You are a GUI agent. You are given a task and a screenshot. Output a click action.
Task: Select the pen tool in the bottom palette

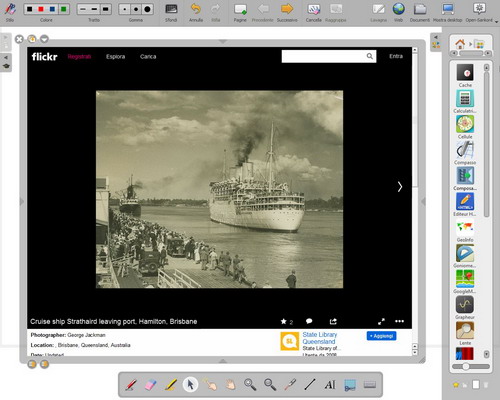[131, 385]
